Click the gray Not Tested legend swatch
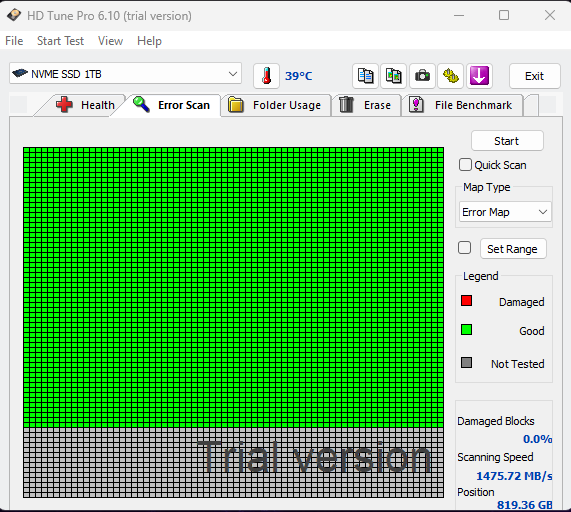Screen dimensions: 571x512 [466, 362]
